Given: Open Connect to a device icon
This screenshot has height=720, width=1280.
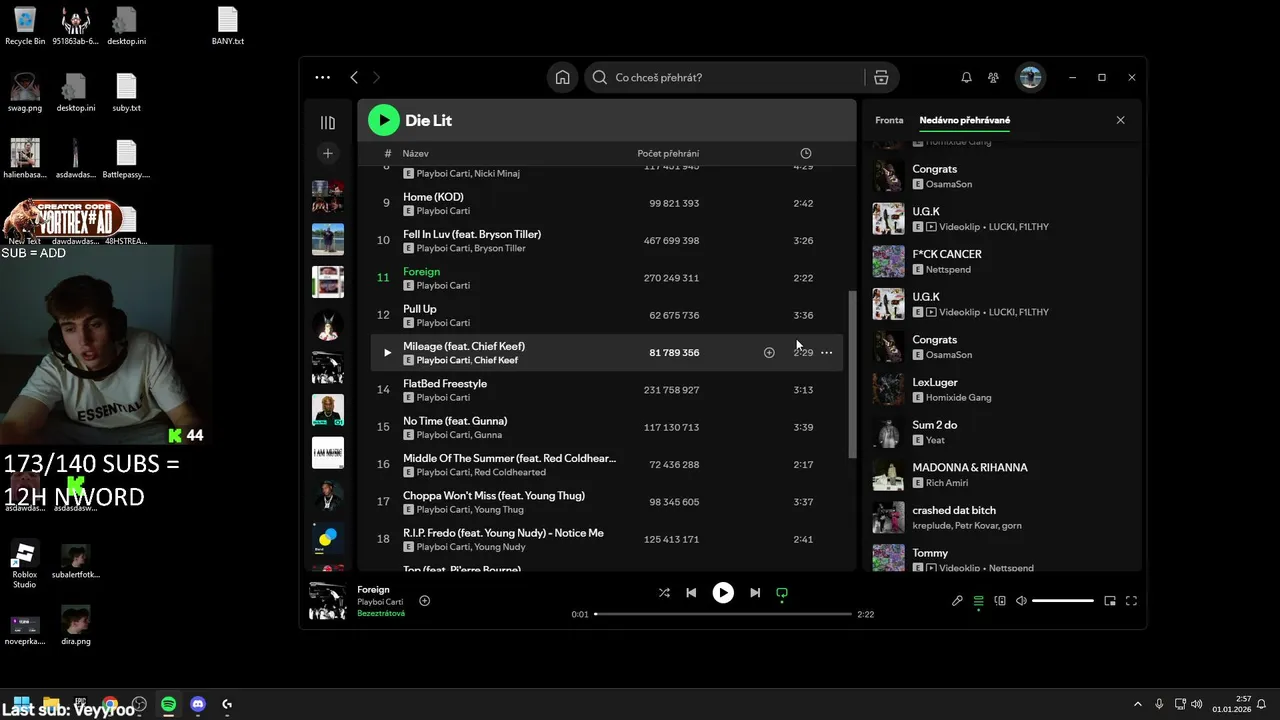Looking at the screenshot, I should [1000, 601].
